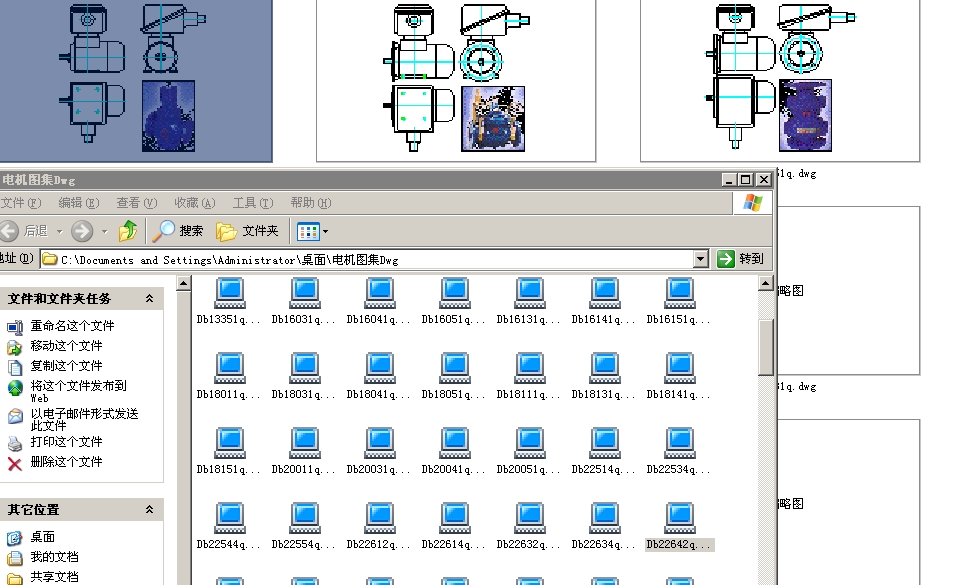Image resolution: width=960 pixels, height=585 pixels.
Task: Open the 查看(V) menu
Action: (x=136, y=203)
